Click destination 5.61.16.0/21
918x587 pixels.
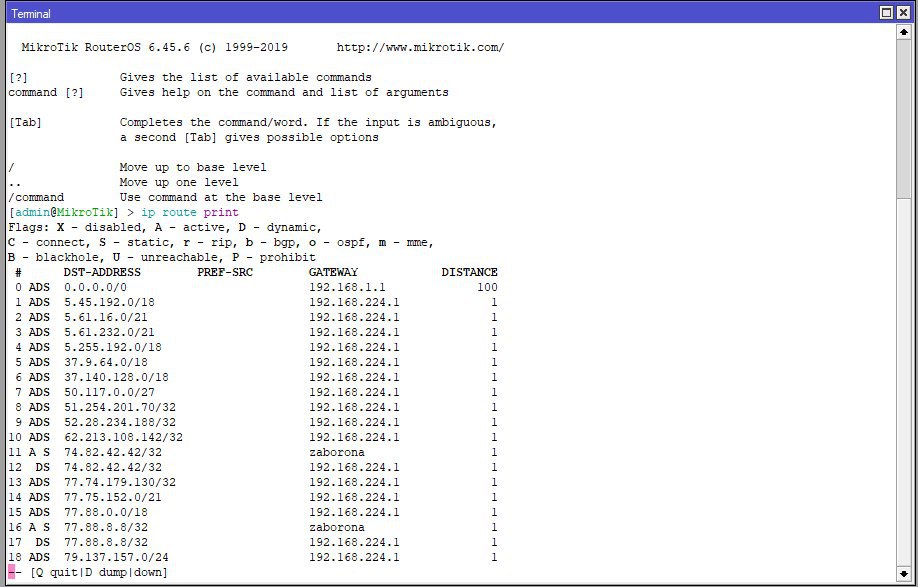pyautogui.click(x=105, y=317)
